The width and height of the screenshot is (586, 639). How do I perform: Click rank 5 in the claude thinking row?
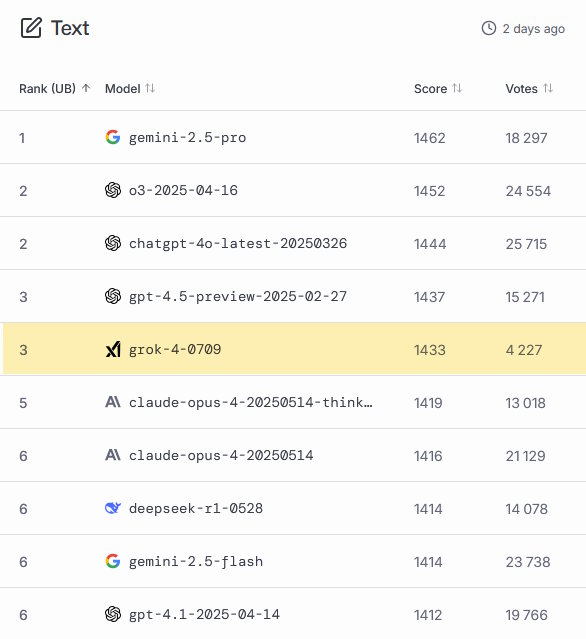[x=23, y=403]
